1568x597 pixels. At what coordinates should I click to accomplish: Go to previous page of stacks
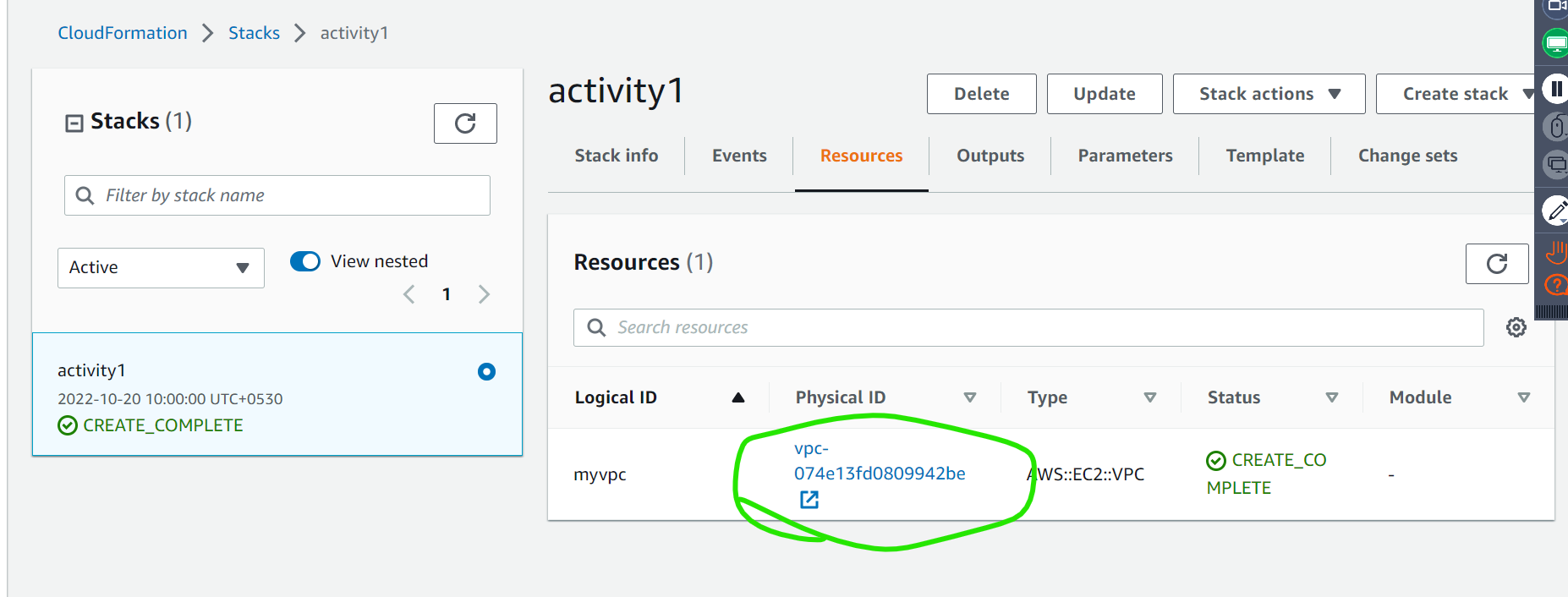click(409, 294)
